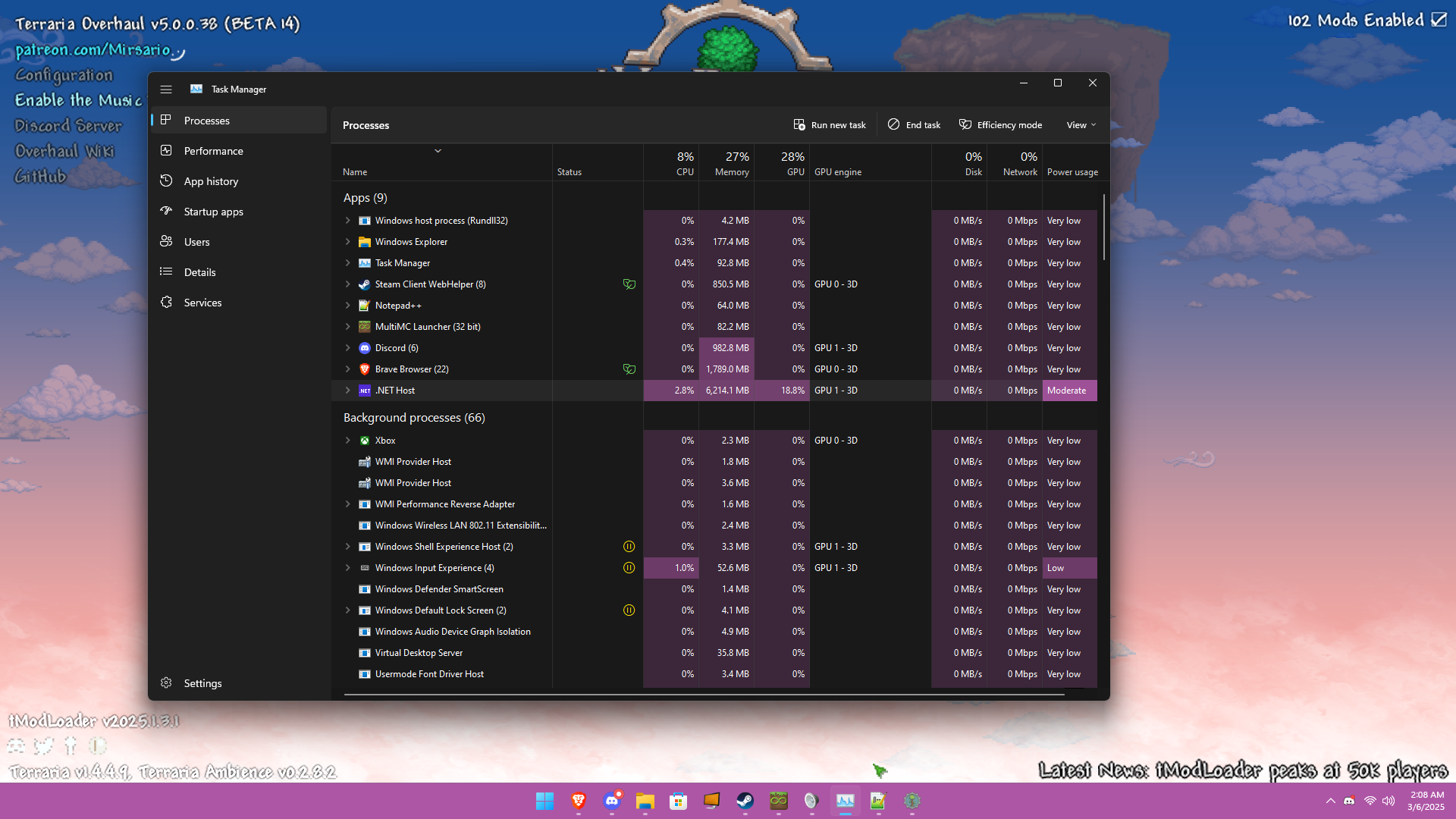Click the Notepad++ process icon
This screenshot has height=819, width=1456.
point(365,306)
